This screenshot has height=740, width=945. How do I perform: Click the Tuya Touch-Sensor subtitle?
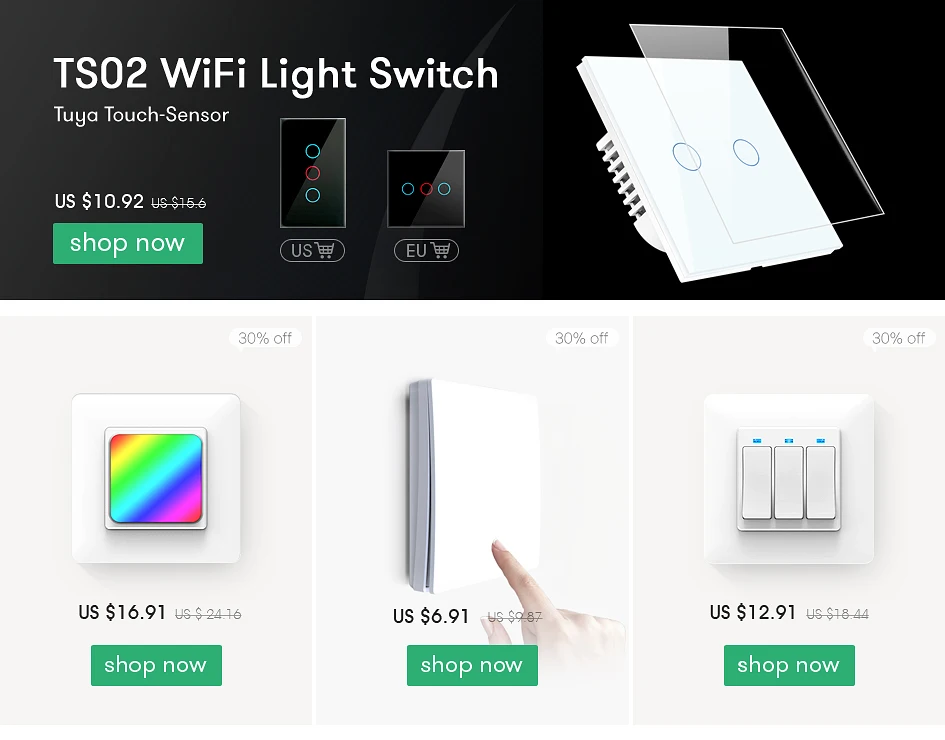click(141, 115)
